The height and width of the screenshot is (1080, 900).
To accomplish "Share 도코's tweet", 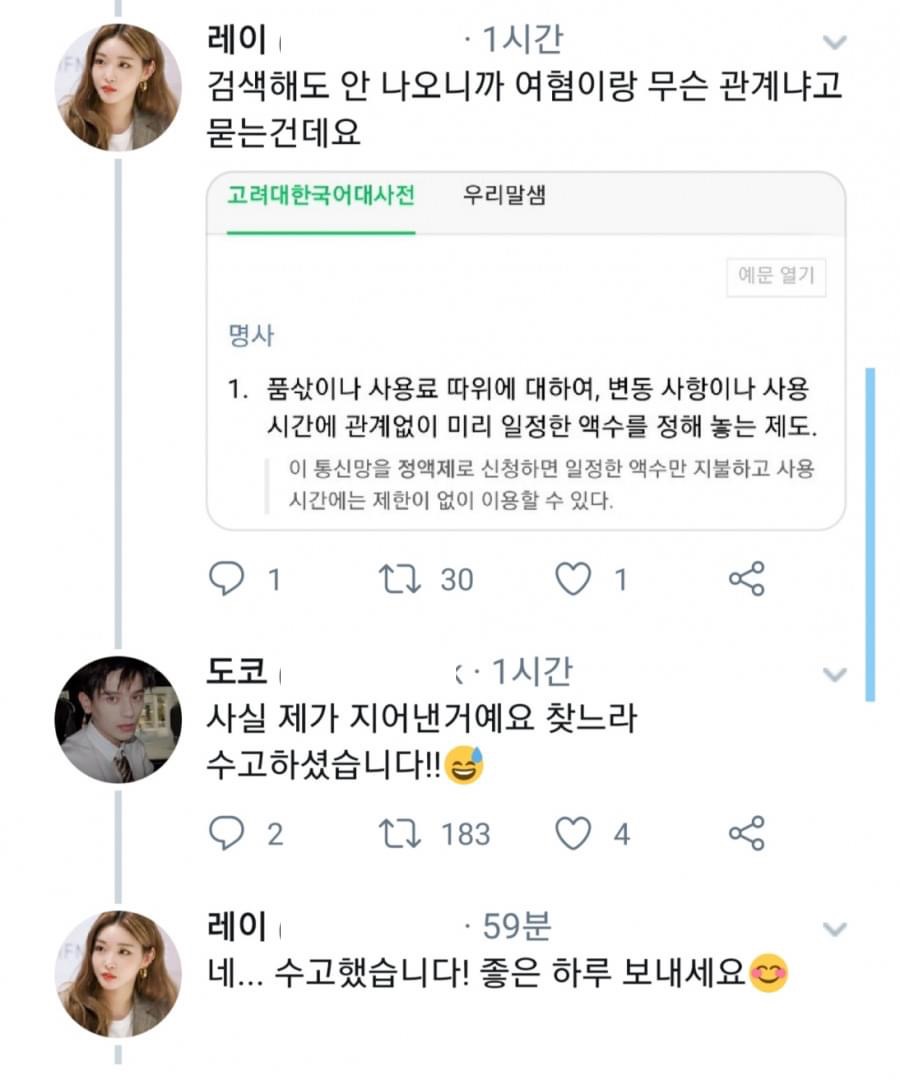I will click(x=746, y=833).
